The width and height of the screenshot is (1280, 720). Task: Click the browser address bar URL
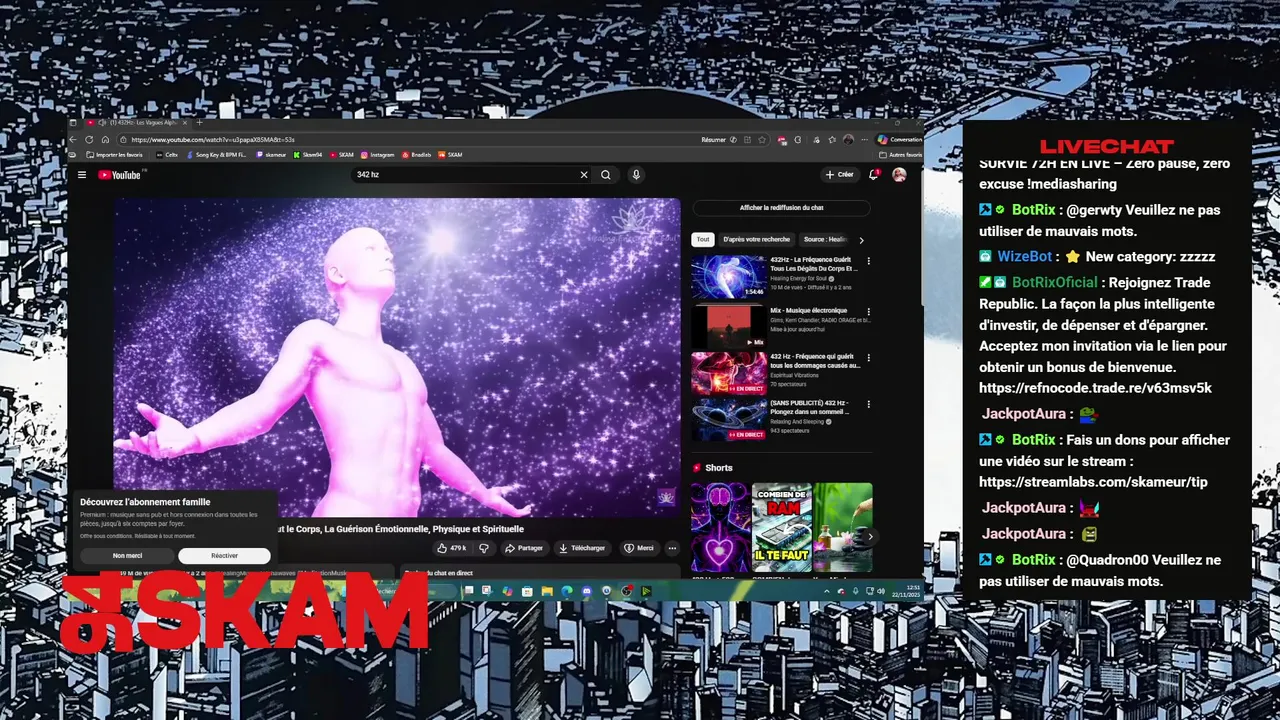(x=213, y=140)
